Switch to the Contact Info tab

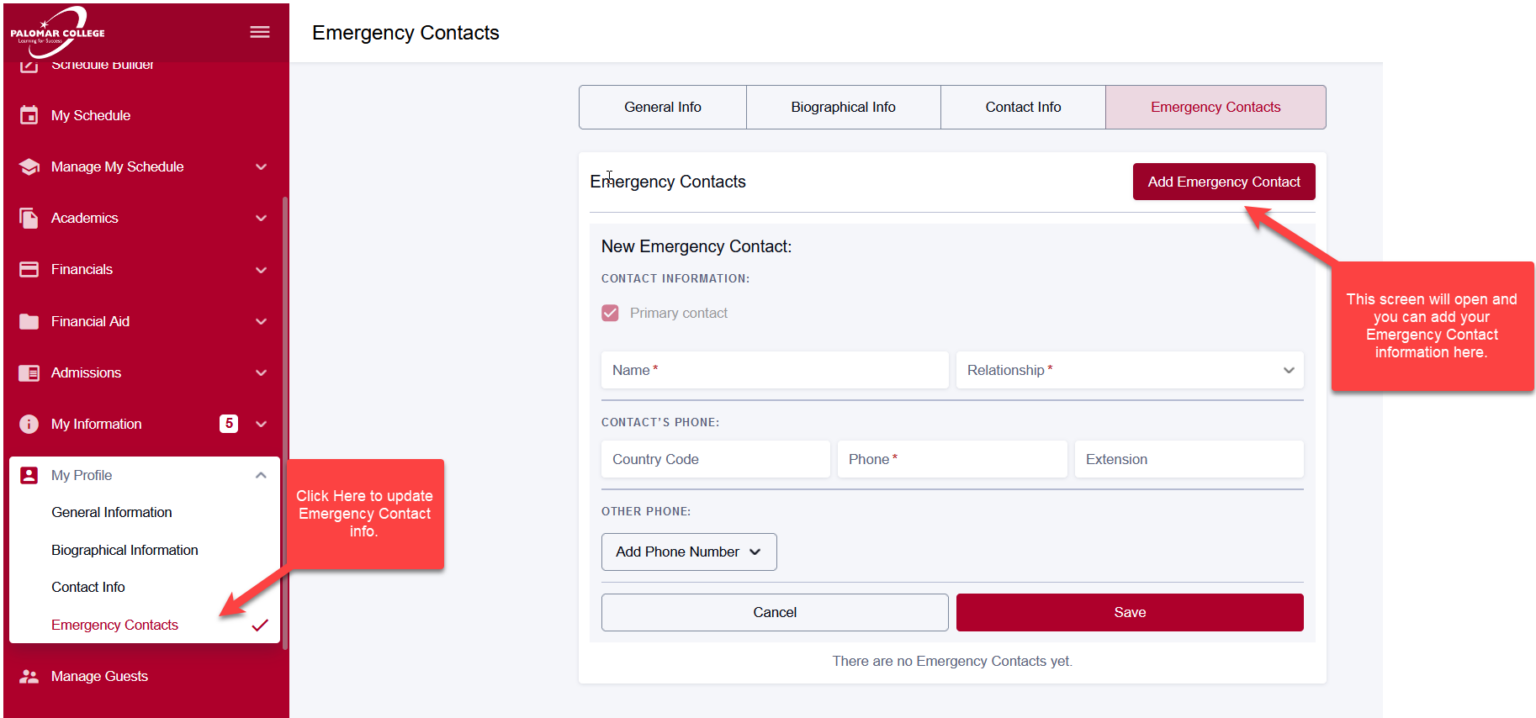(x=1023, y=107)
